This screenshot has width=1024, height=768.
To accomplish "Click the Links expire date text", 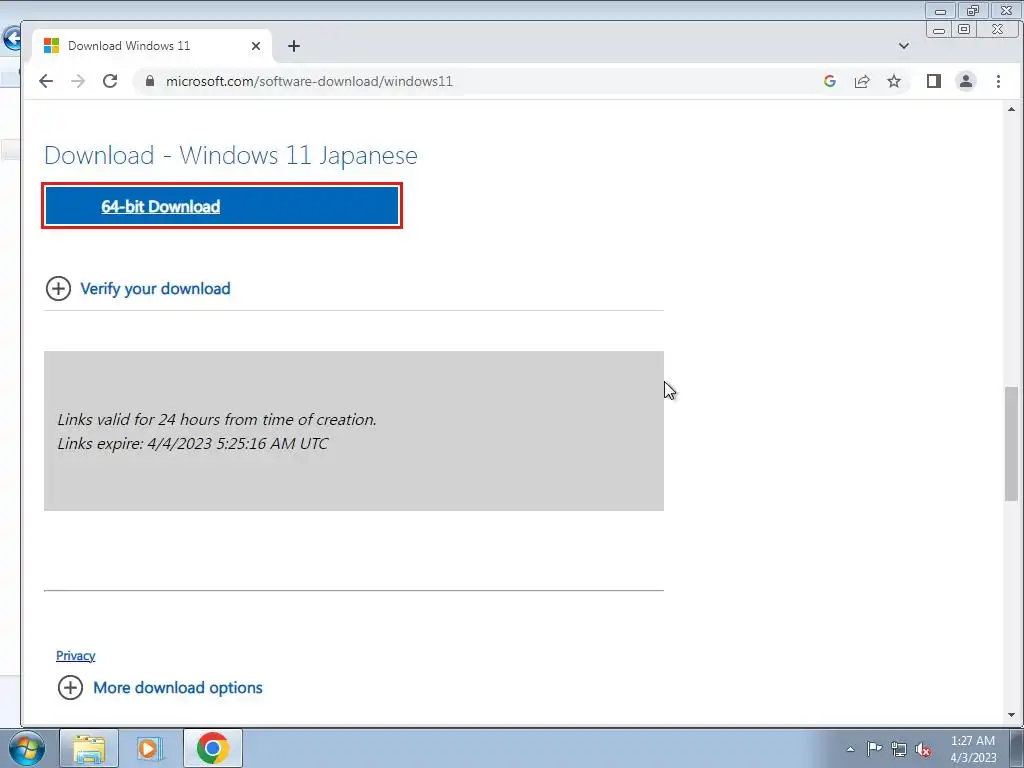I will pyautogui.click(x=193, y=443).
